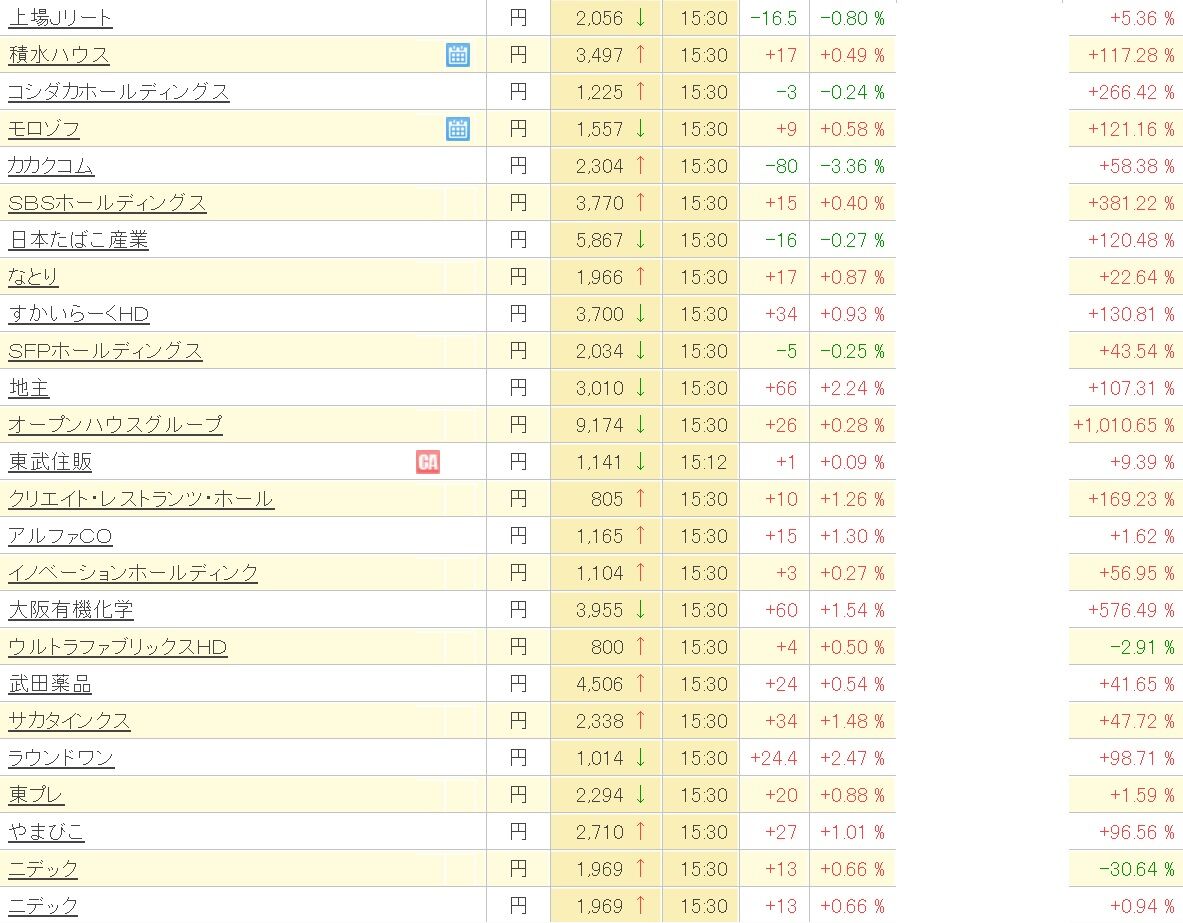
Task: Click the price 805 for クリエイト・レストランツ
Action: click(x=607, y=499)
